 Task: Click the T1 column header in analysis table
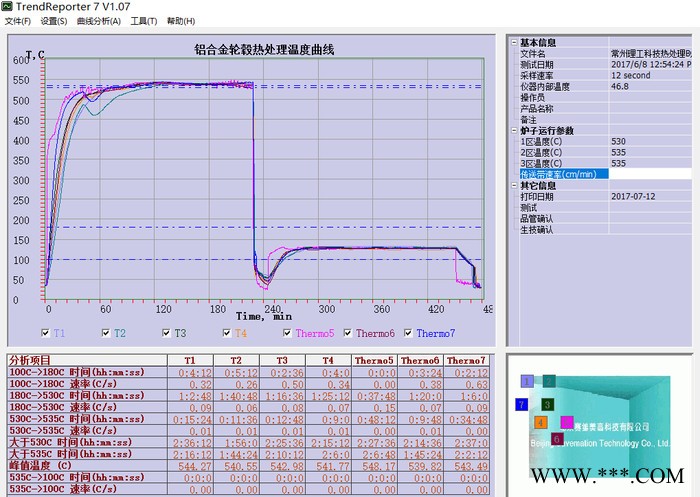pyautogui.click(x=190, y=360)
